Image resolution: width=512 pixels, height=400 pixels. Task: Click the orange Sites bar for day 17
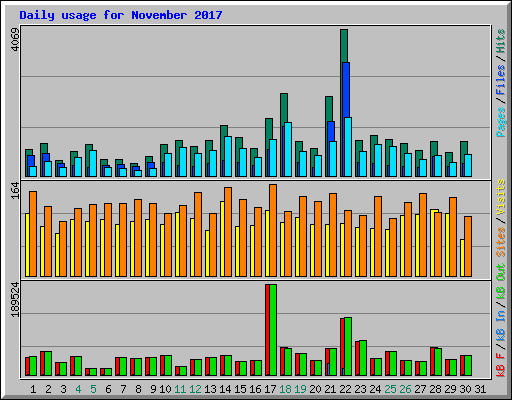coord(273,230)
